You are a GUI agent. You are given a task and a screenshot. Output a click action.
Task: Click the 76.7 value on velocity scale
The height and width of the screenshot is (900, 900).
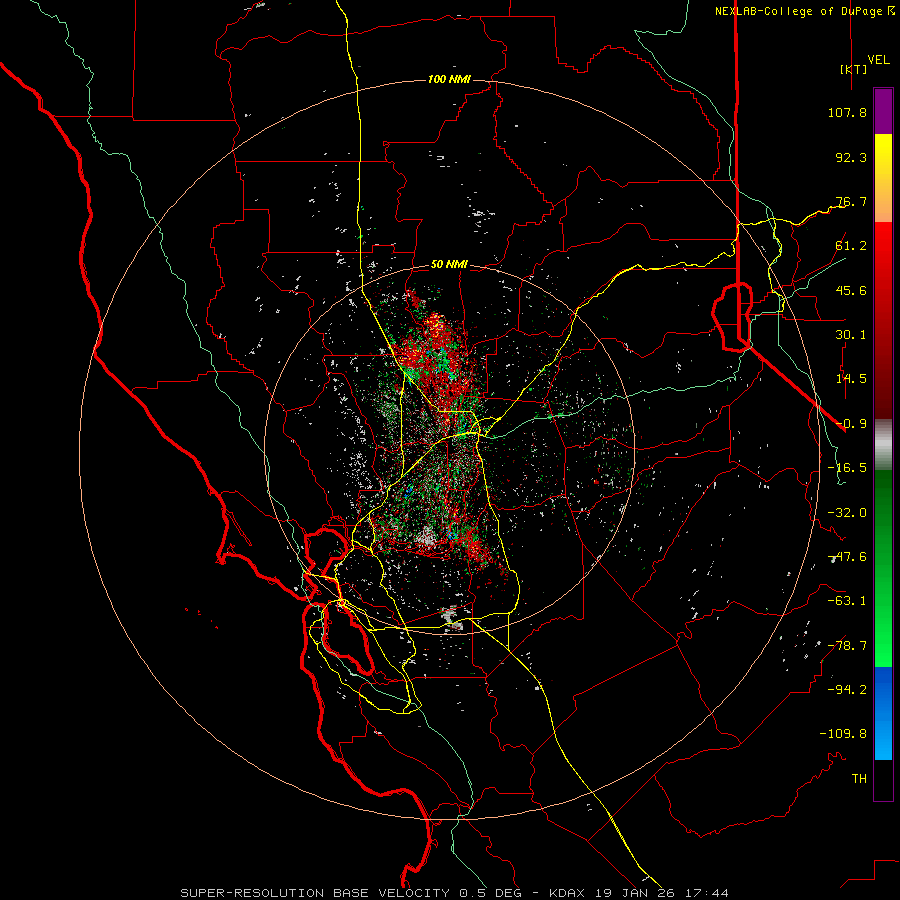click(851, 201)
